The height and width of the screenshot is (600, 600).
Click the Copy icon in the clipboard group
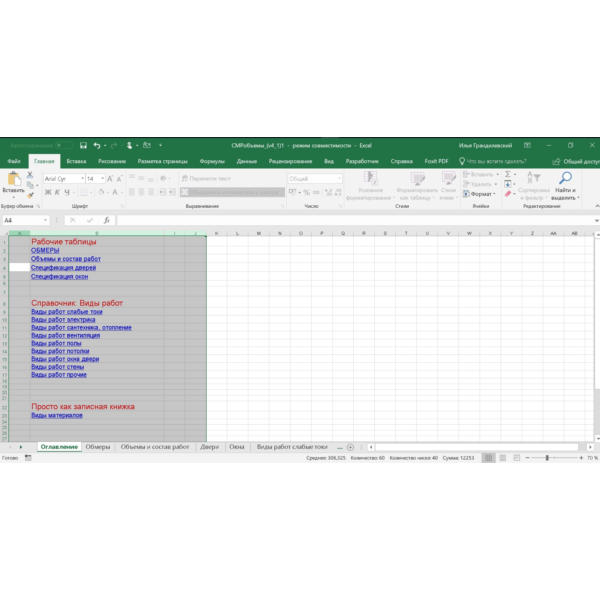pos(30,185)
